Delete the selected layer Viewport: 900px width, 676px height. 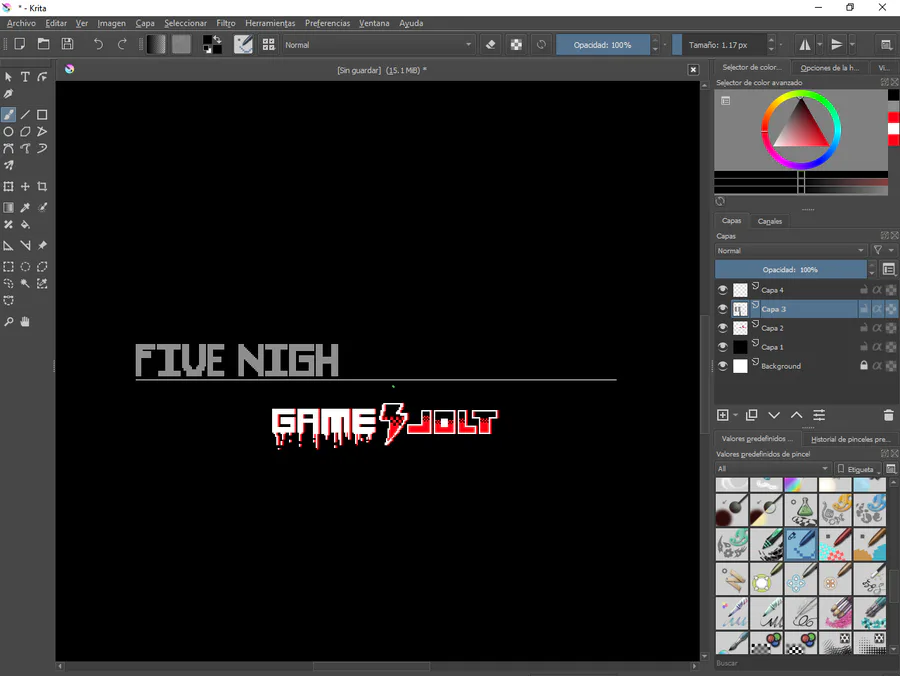pos(888,415)
